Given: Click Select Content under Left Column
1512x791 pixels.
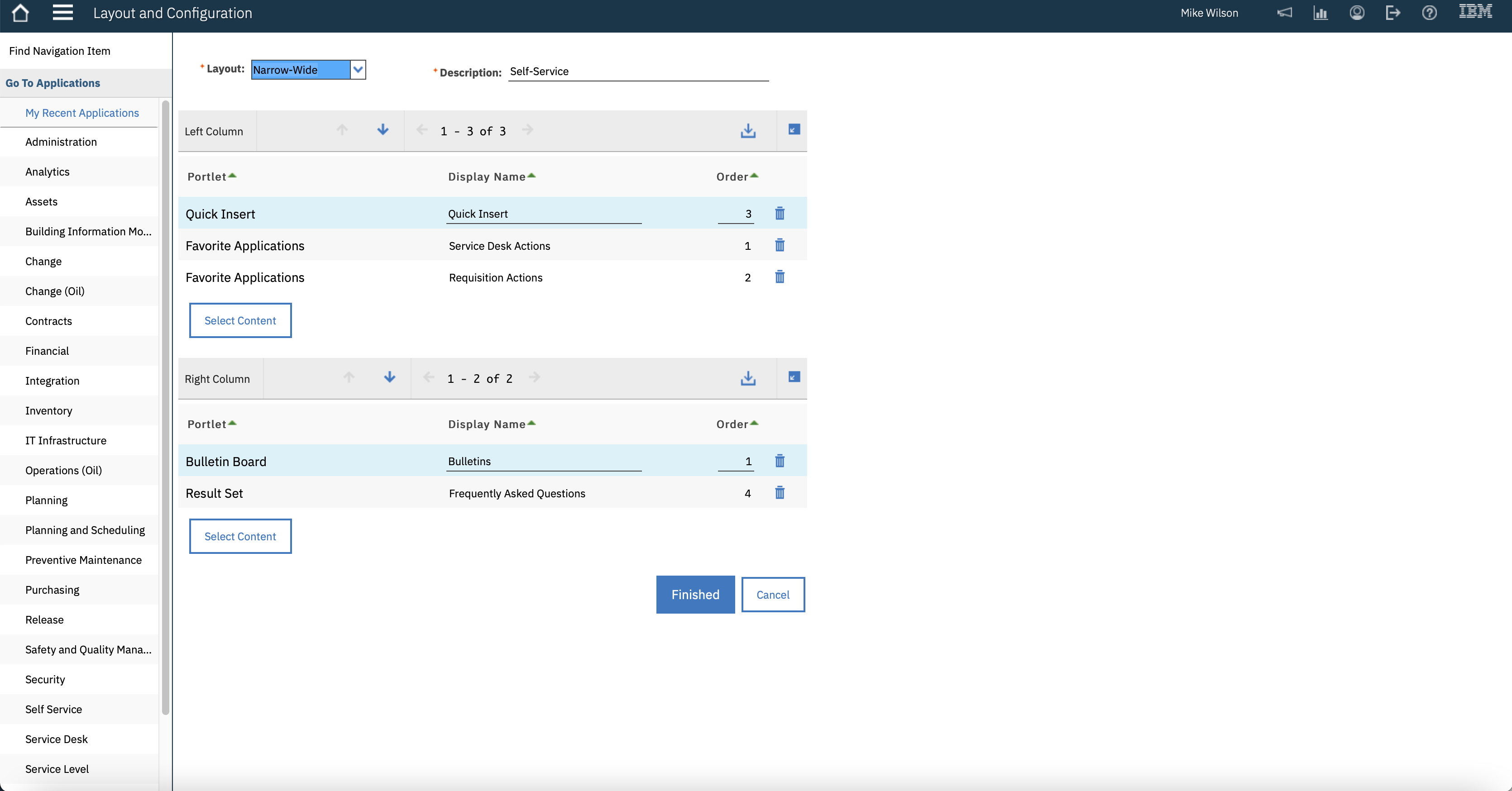Looking at the screenshot, I should coord(240,320).
